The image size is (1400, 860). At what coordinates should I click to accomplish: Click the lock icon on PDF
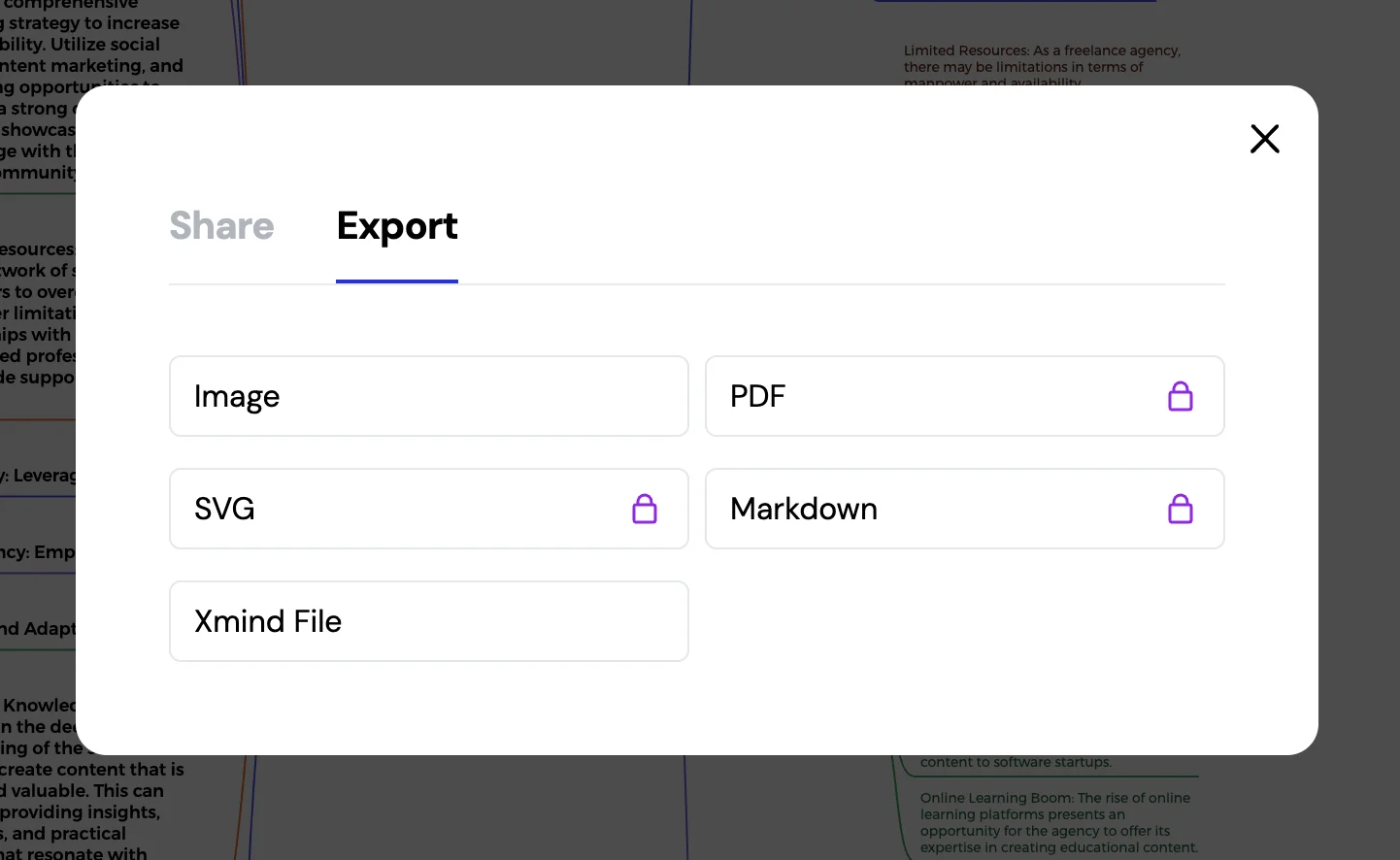pyautogui.click(x=1181, y=396)
